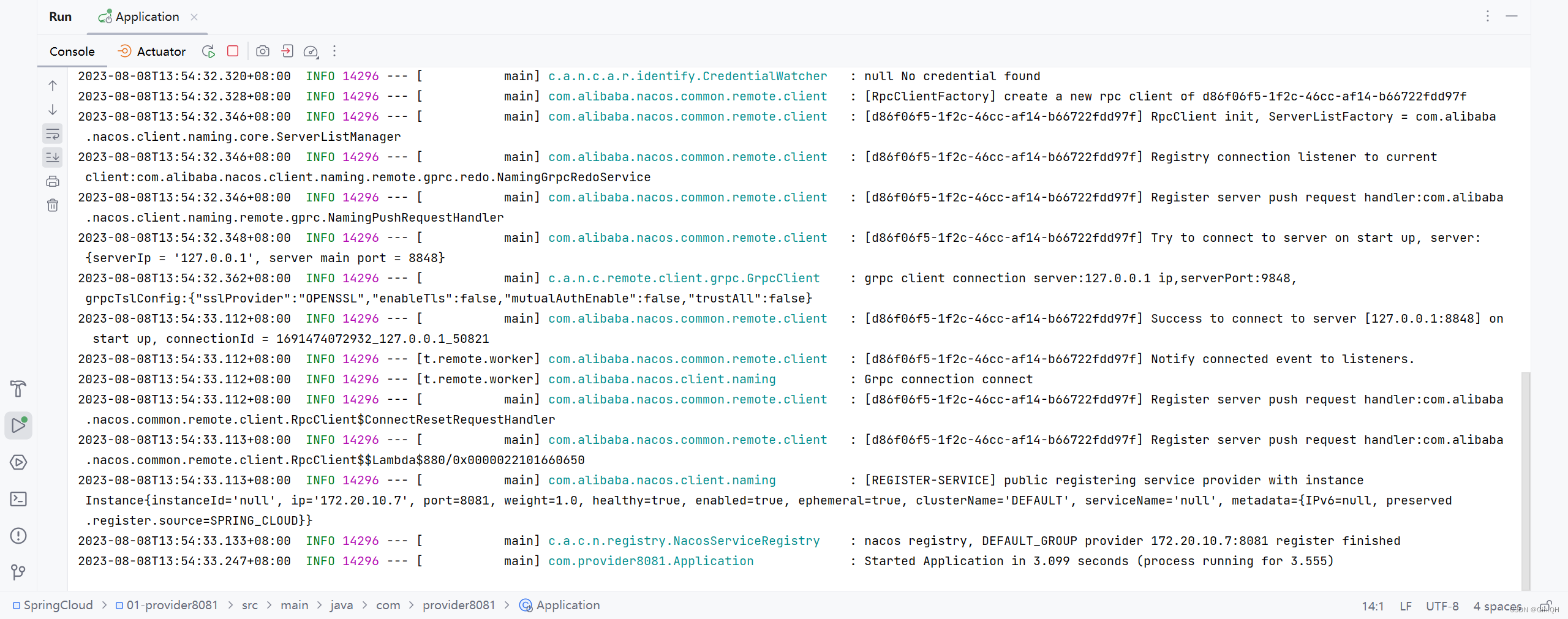The width and height of the screenshot is (1568, 619).
Task: Click 'Grpc connection connect' message
Action: [948, 379]
